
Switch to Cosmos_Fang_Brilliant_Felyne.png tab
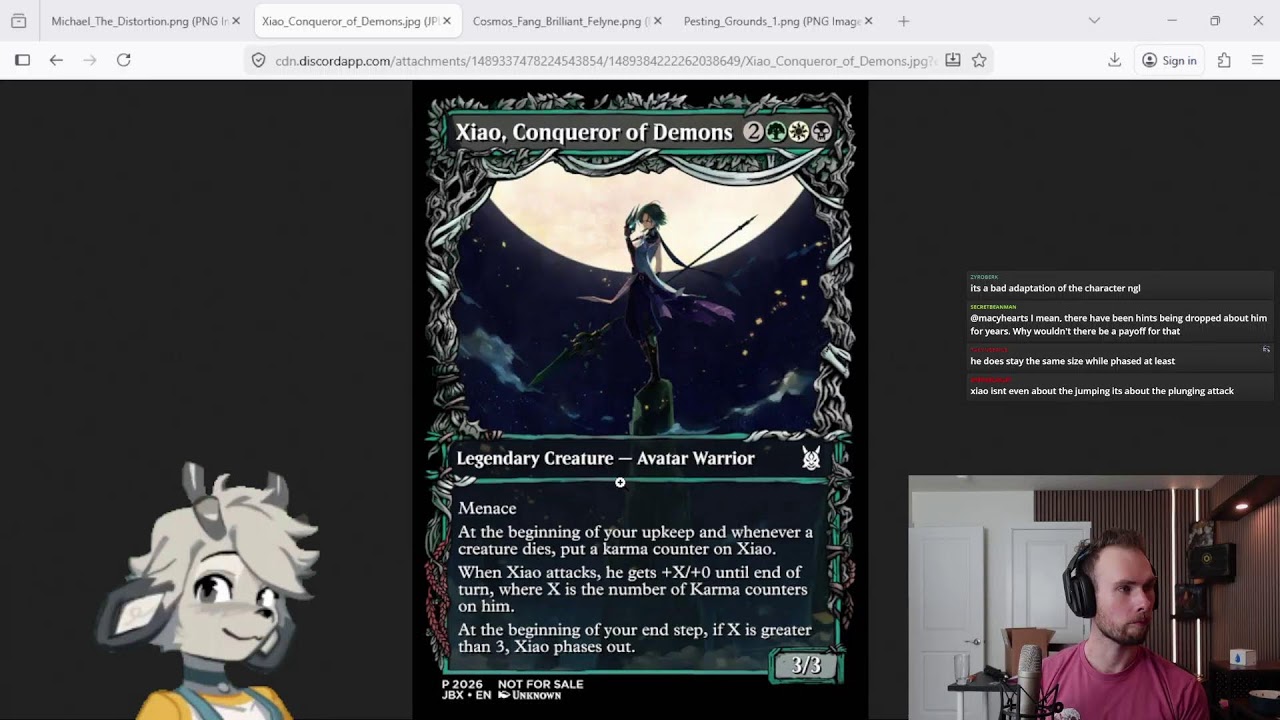pyautogui.click(x=567, y=21)
